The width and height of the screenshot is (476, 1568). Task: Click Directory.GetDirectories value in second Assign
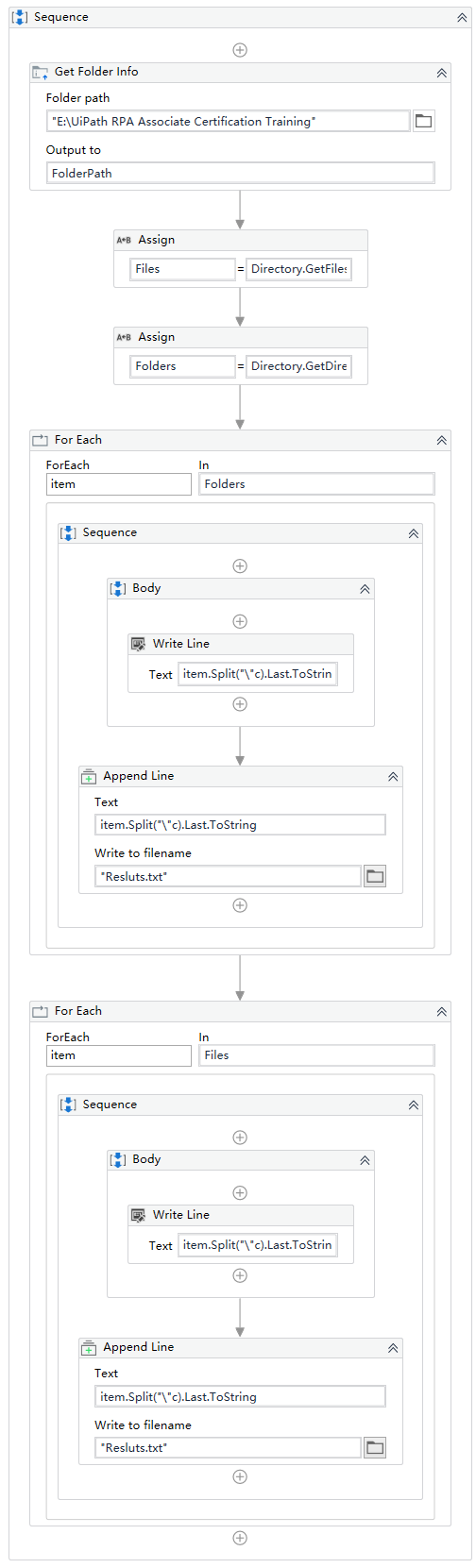pos(298,366)
